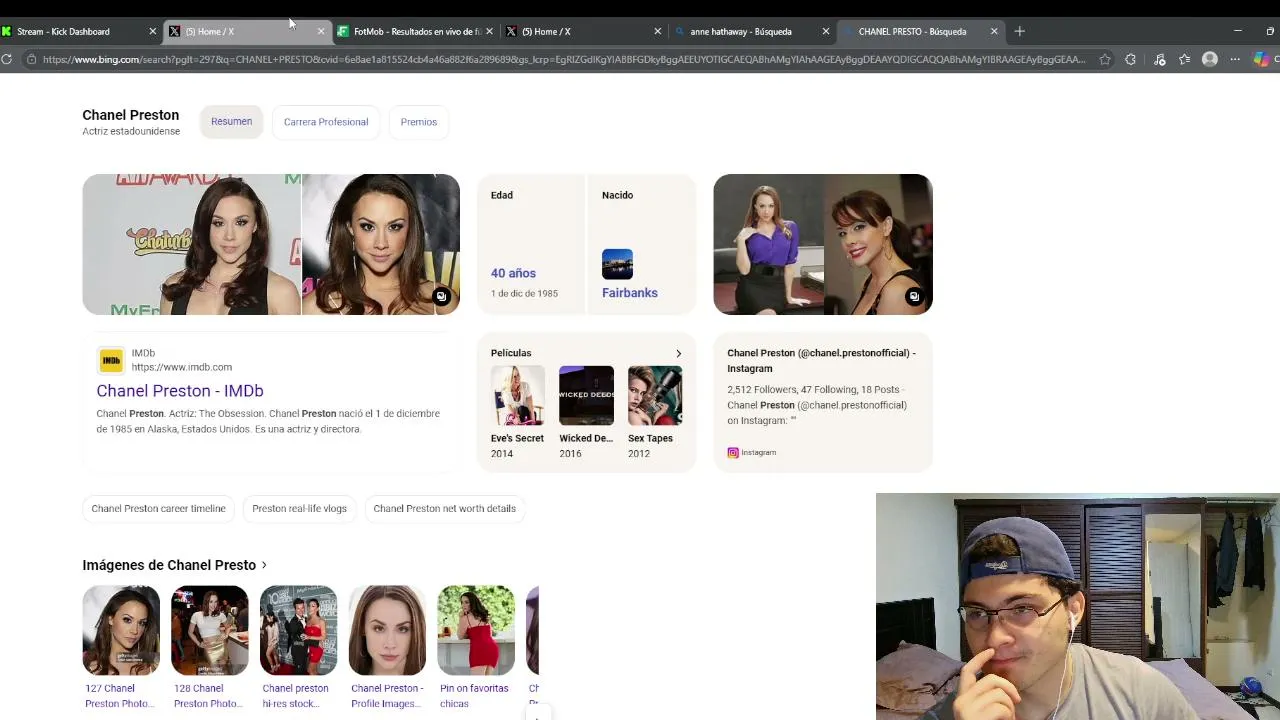1280x720 pixels.
Task: Open gallery icon on collage above Instagram card
Action: coord(914,296)
